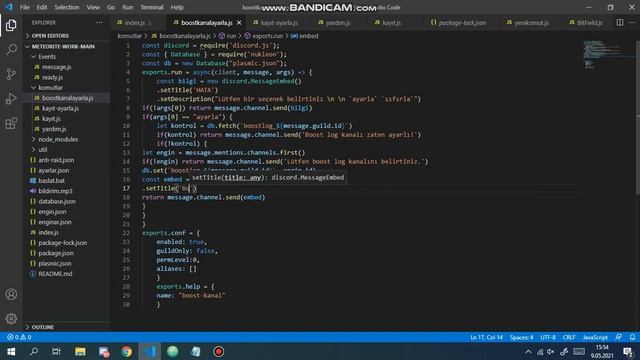The width and height of the screenshot is (640, 360).
Task: Open Windows taskbar search
Action: coord(34,351)
